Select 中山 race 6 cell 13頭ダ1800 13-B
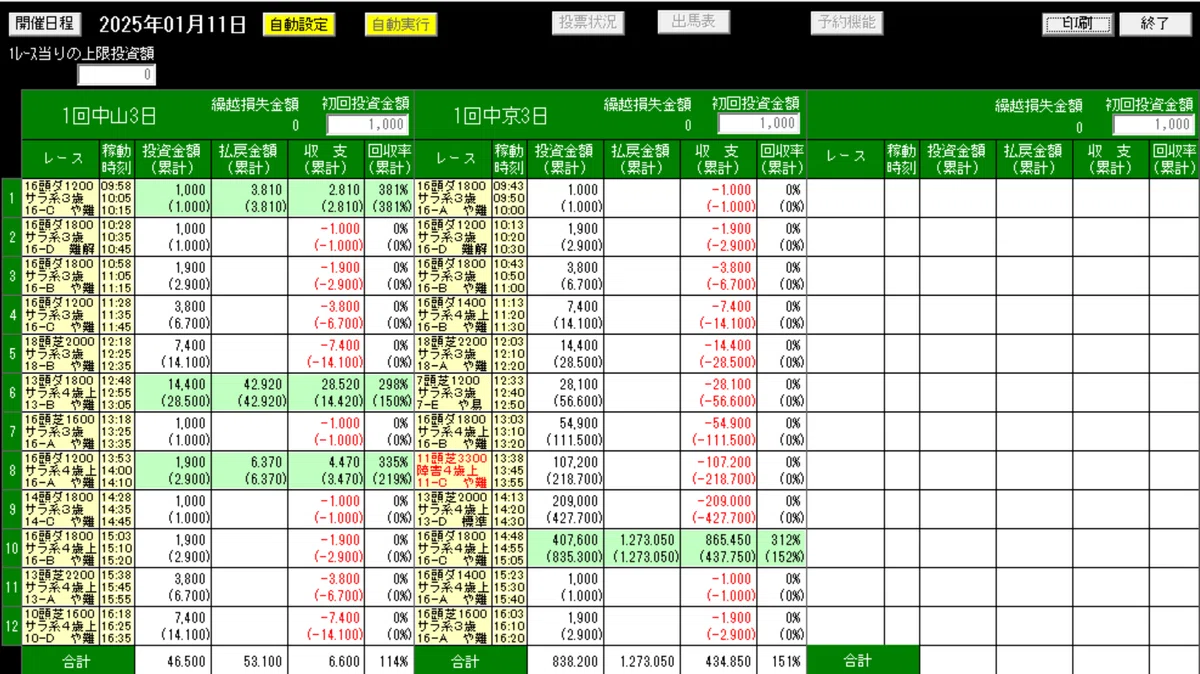This screenshot has height=674, width=1200. (x=60, y=392)
